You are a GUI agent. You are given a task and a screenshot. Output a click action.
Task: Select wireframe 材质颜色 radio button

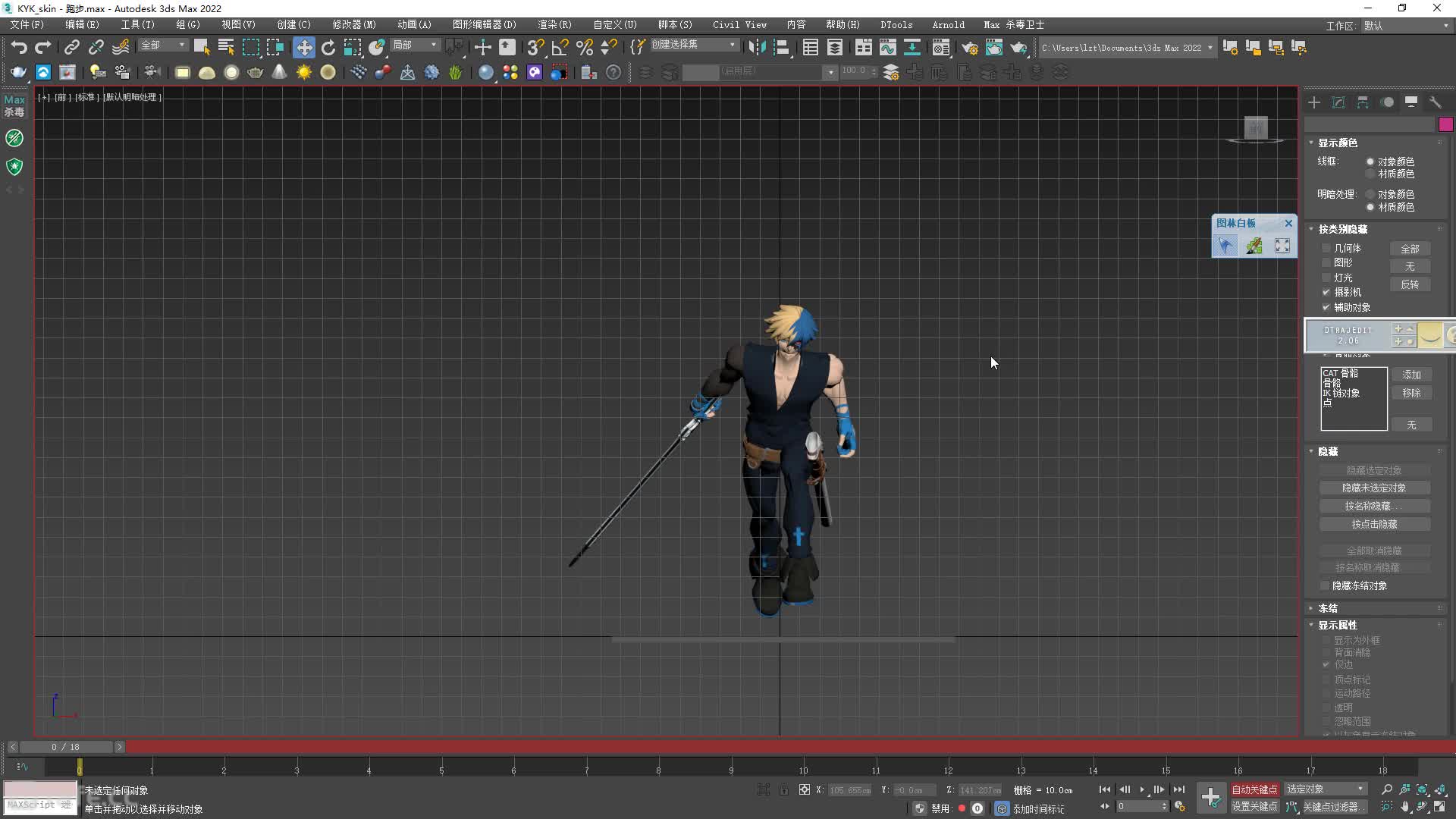[x=1370, y=174]
